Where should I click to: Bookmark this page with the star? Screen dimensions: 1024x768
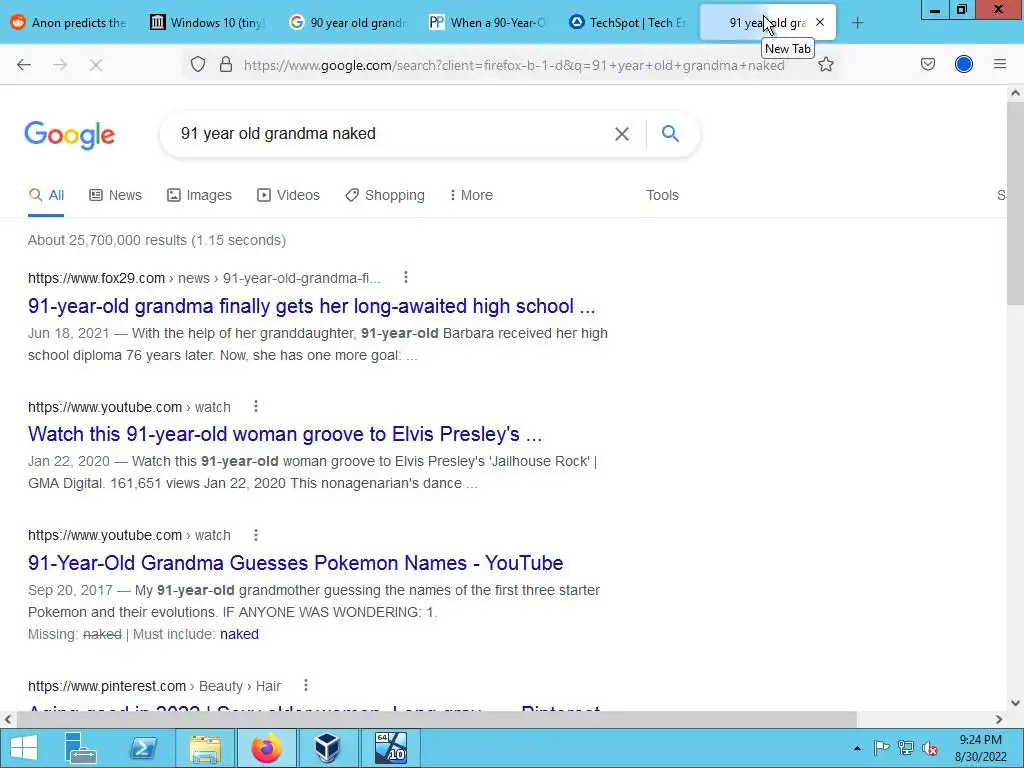(826, 64)
